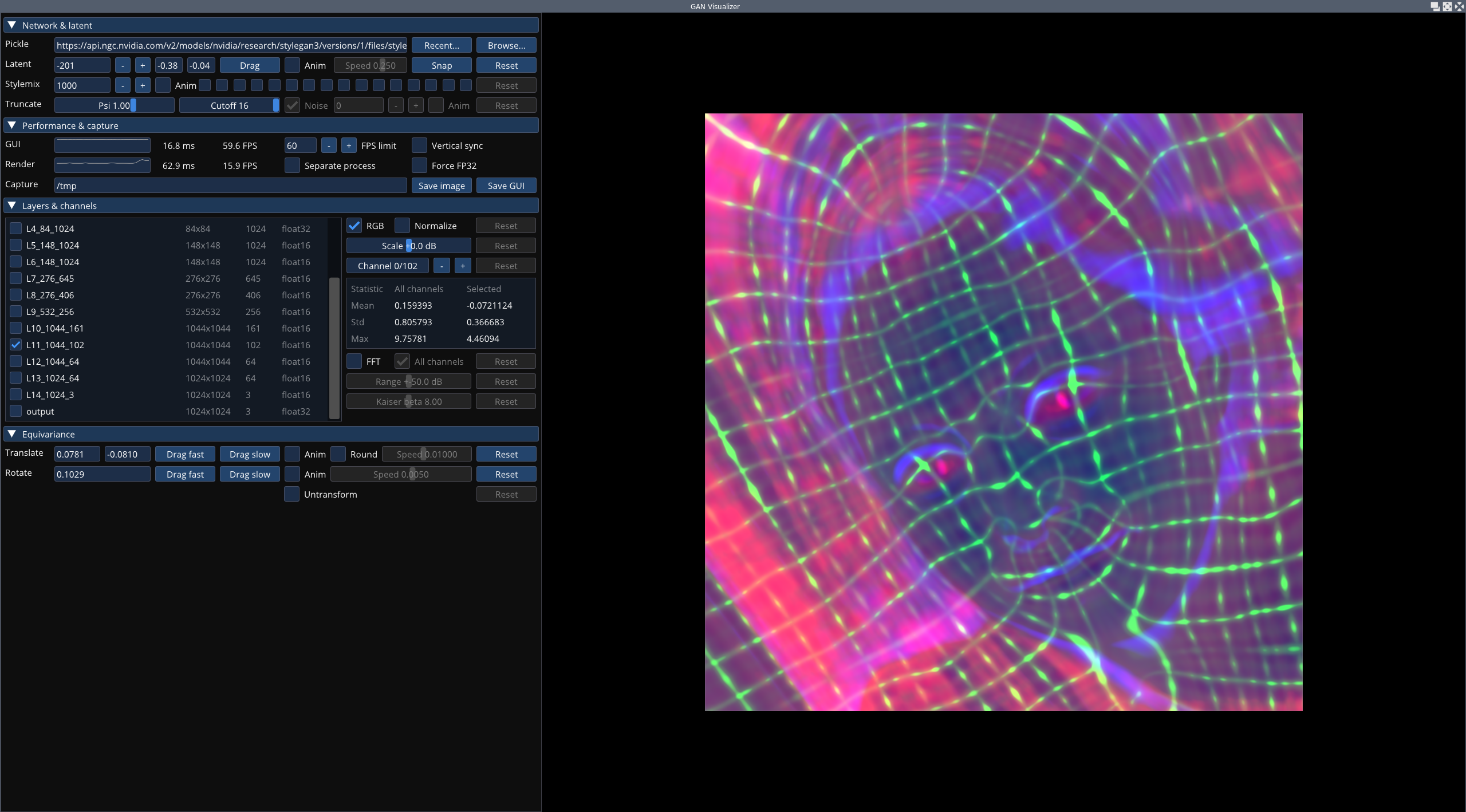Screen dimensions: 1466x812
Task: Click the Snap icon in latent row
Action: tap(441, 65)
